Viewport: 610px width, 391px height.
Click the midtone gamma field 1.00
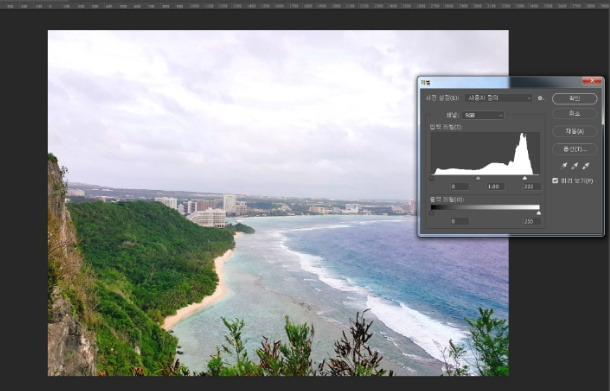click(x=495, y=187)
